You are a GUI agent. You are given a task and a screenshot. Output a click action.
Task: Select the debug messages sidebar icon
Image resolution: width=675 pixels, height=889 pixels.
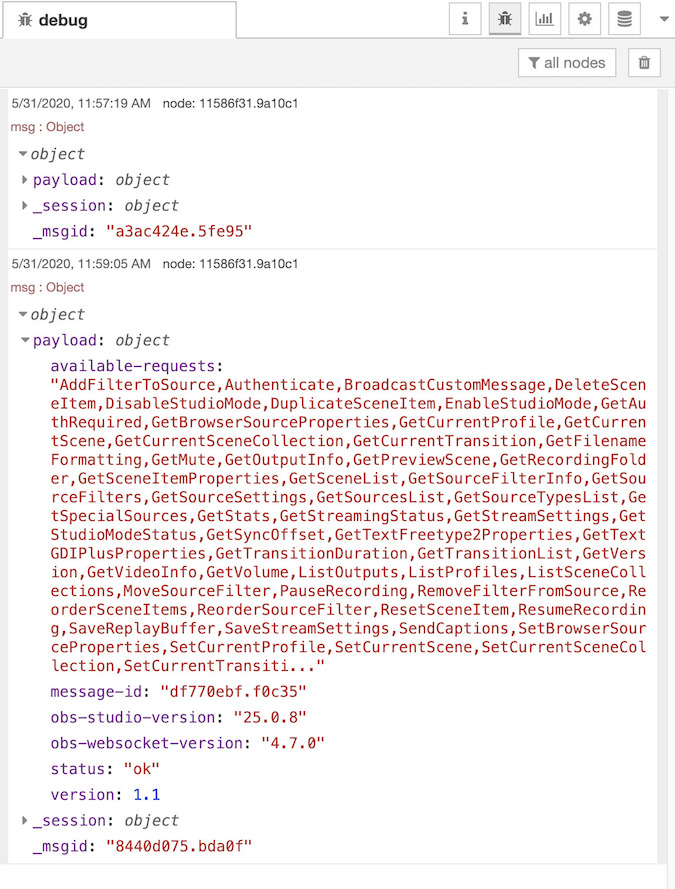pos(504,18)
